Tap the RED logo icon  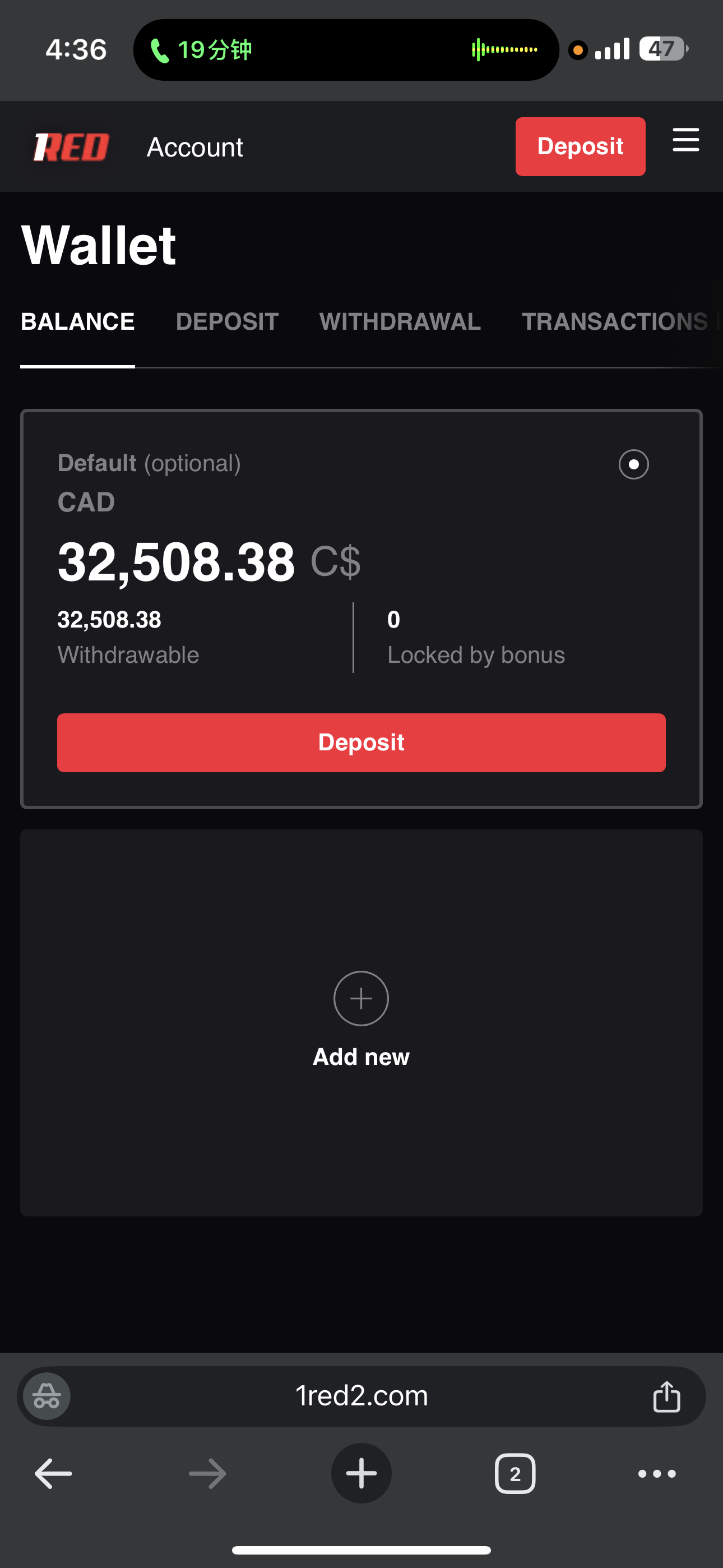coord(71,147)
